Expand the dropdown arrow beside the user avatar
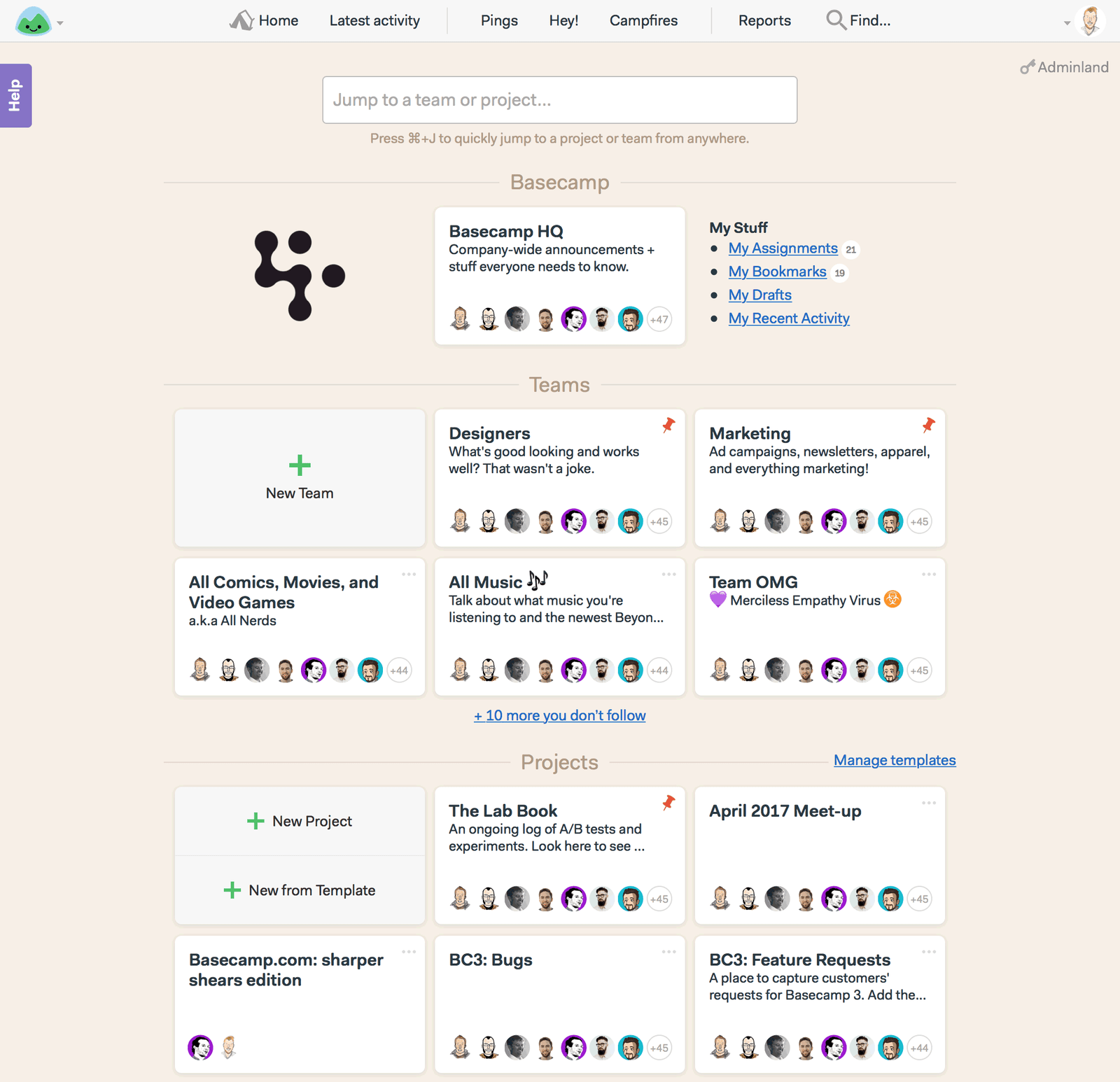Viewport: 1120px width, 1082px height. tap(1067, 23)
